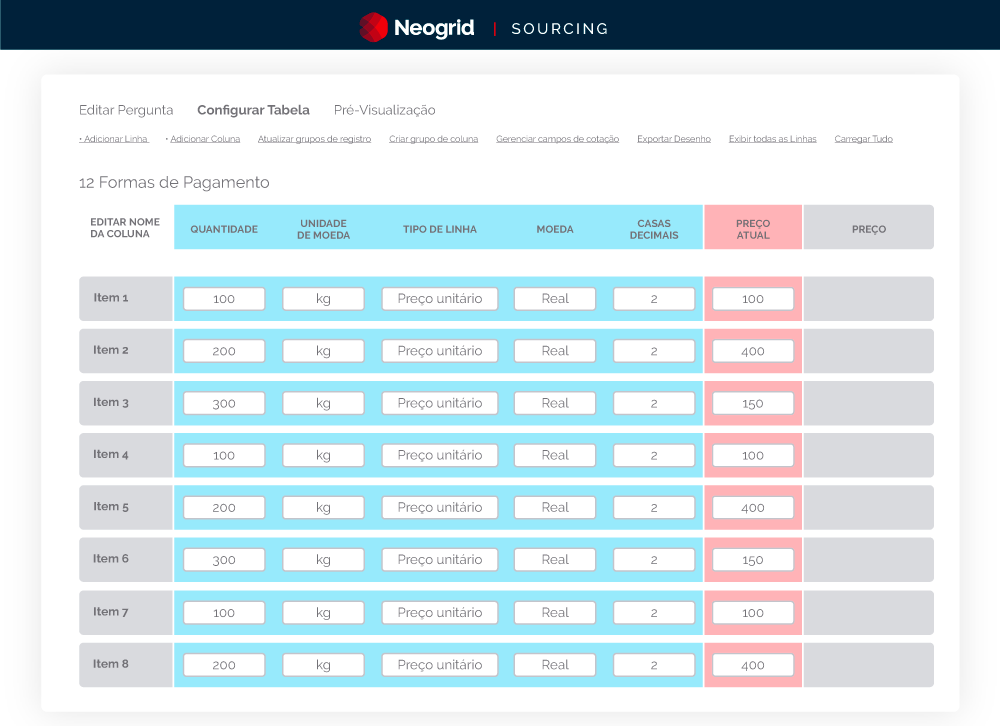Select the Preço Atual column header
The height and width of the screenshot is (726, 1000).
[752, 229]
